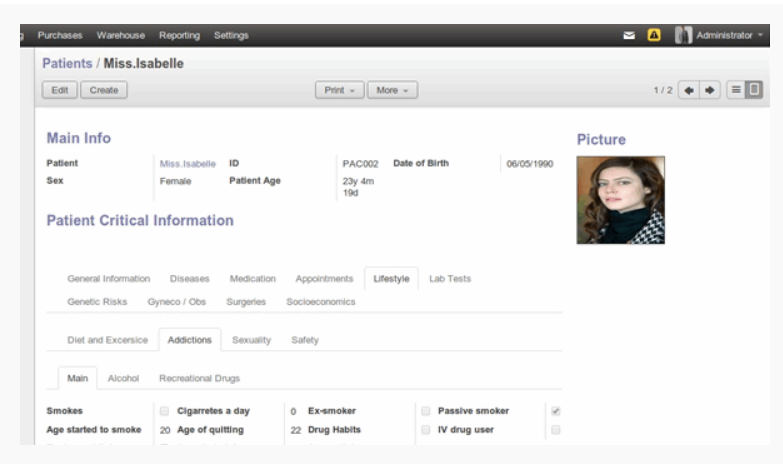
Task: Toggle the Passive smoker checkbox
Action: point(556,411)
